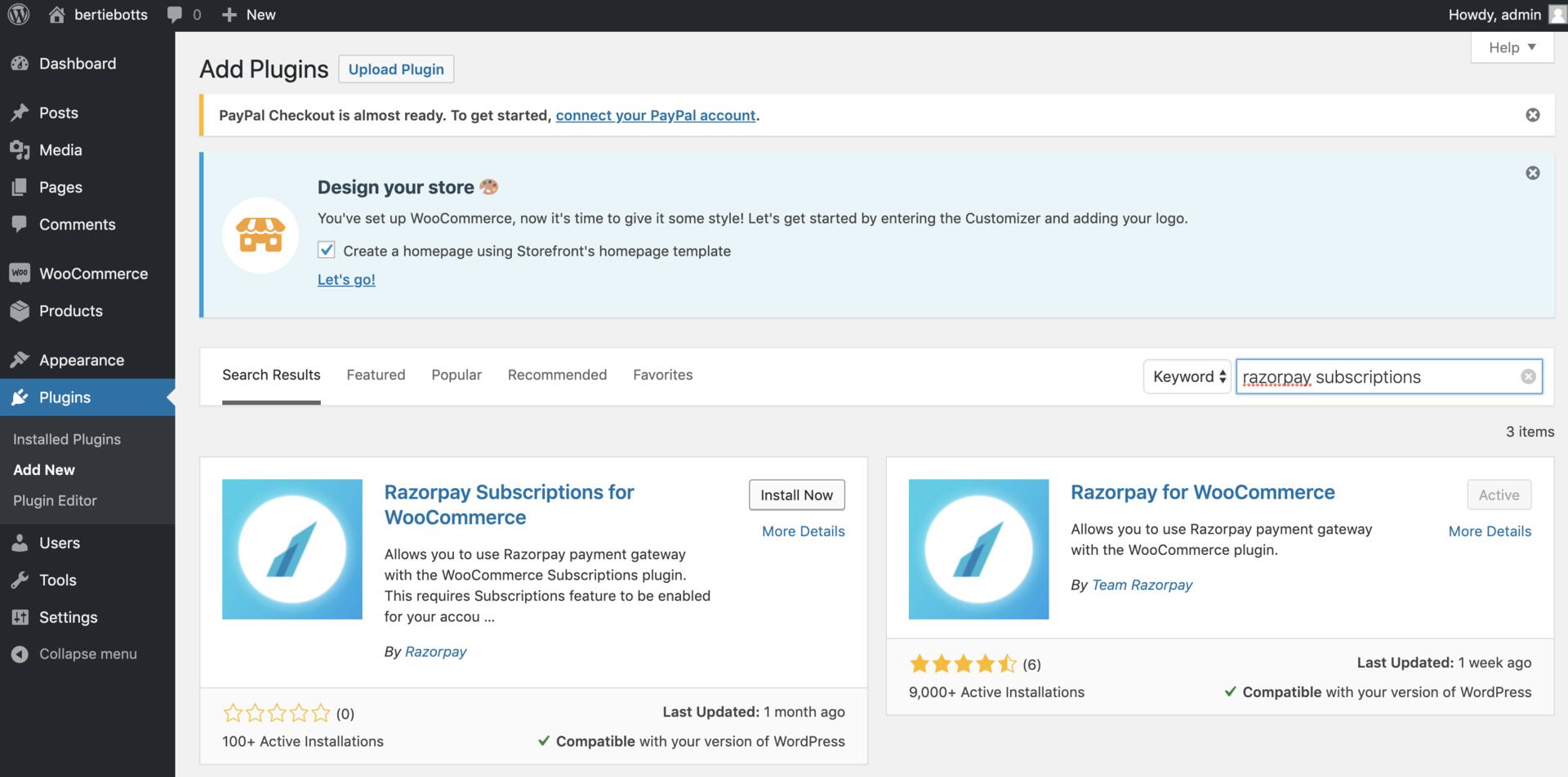Open the admin user avatar
The height and width of the screenshot is (777, 1568).
click(x=1557, y=15)
